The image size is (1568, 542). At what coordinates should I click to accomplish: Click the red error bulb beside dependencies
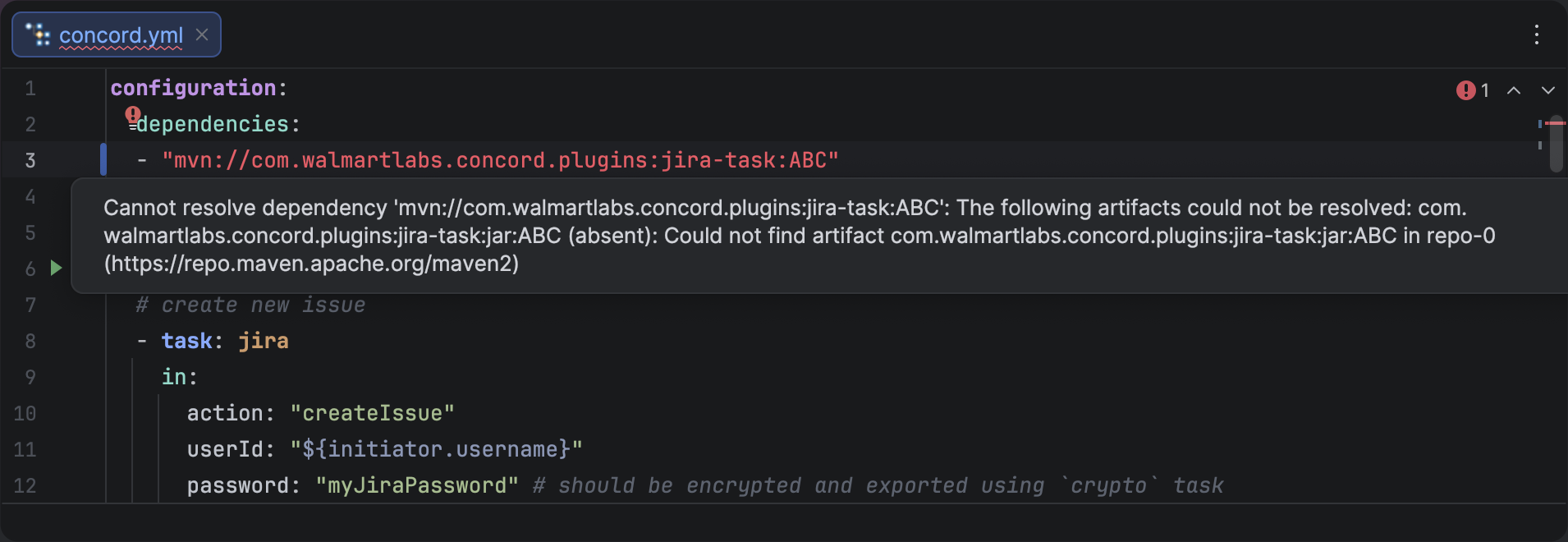point(133,114)
